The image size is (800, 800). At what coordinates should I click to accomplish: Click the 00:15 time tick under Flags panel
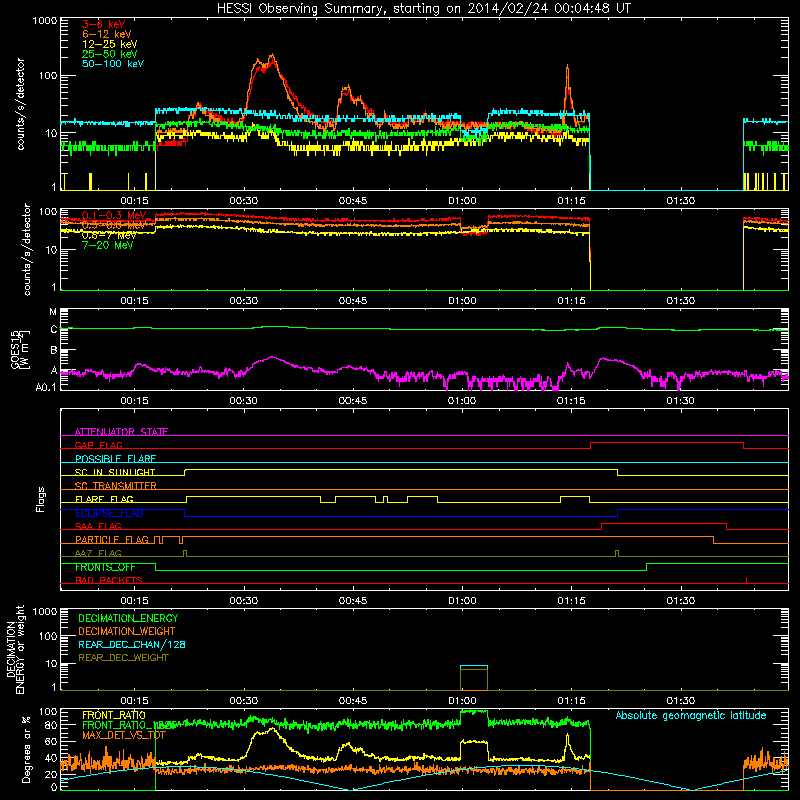(x=134, y=601)
